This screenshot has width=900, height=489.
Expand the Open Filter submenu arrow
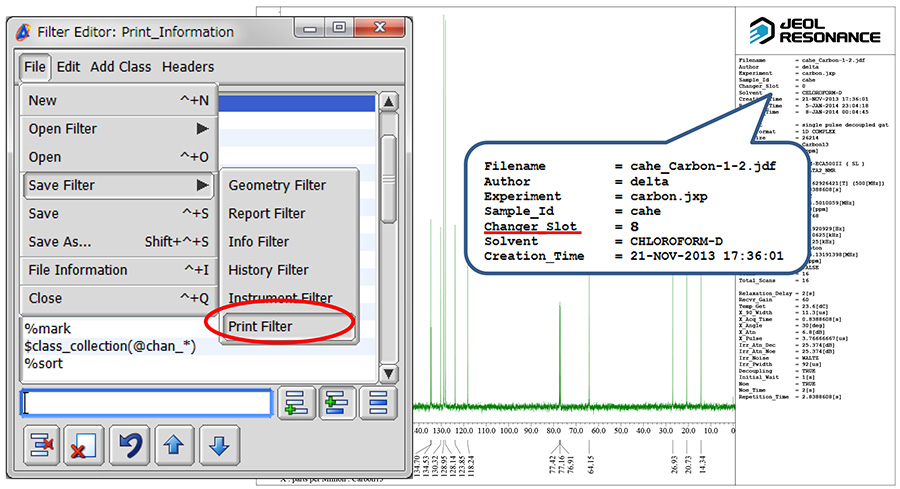(x=203, y=129)
